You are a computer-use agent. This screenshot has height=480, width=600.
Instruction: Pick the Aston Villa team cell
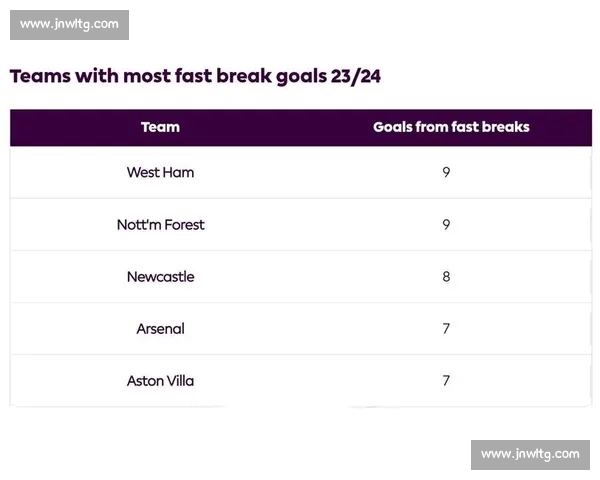pos(160,380)
